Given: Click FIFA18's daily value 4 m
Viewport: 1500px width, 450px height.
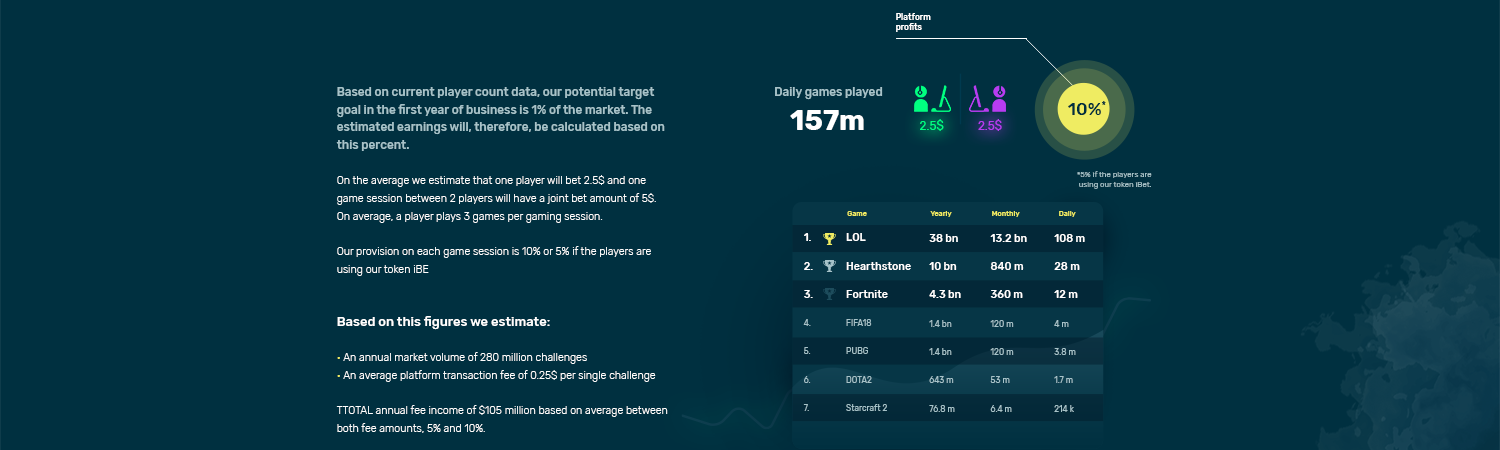Looking at the screenshot, I should [x=1062, y=324].
